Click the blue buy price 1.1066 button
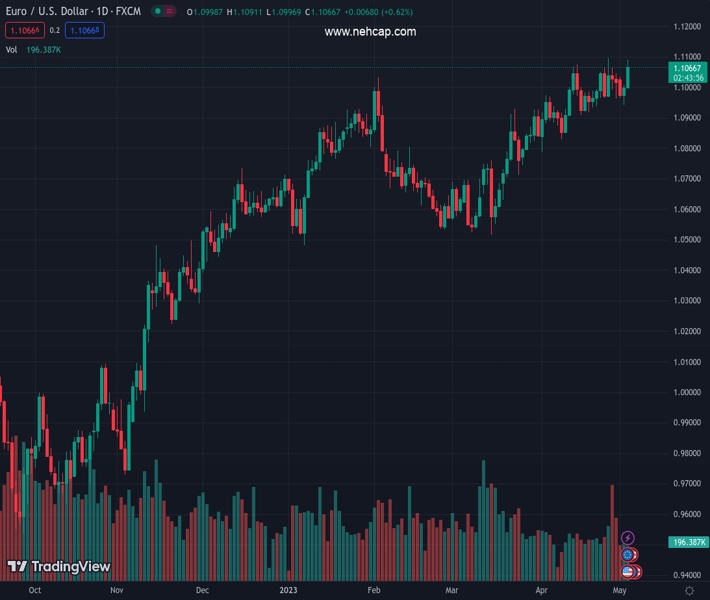 pyautogui.click(x=84, y=30)
